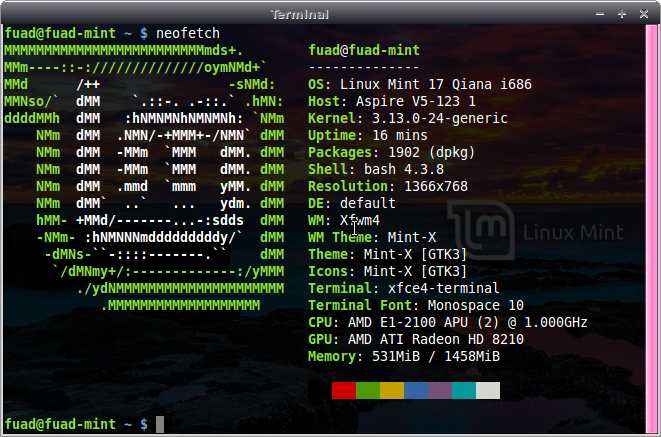Click the light gray color block
This screenshot has height=437, width=661.
click(488, 391)
